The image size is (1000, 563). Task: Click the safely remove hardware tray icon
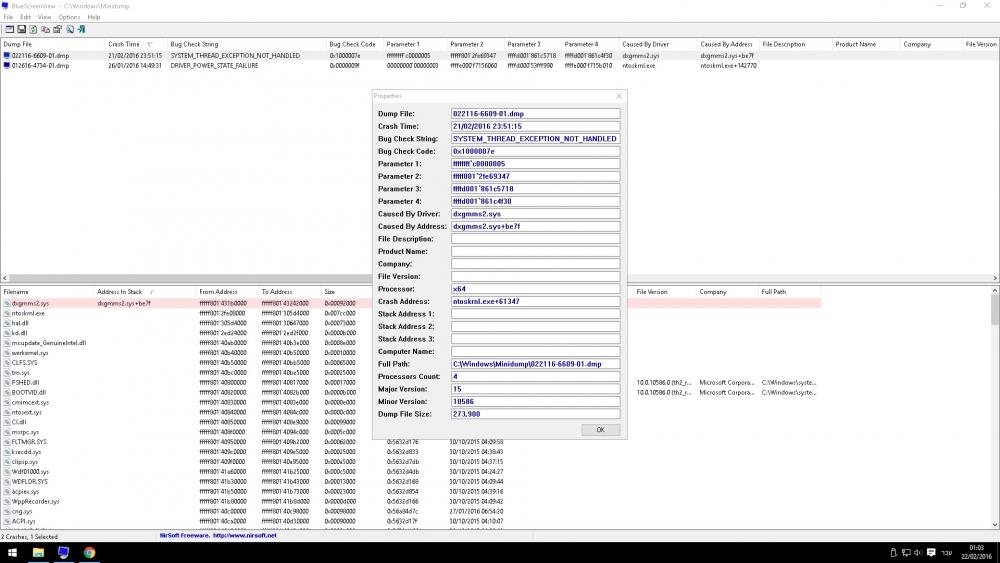(x=893, y=553)
